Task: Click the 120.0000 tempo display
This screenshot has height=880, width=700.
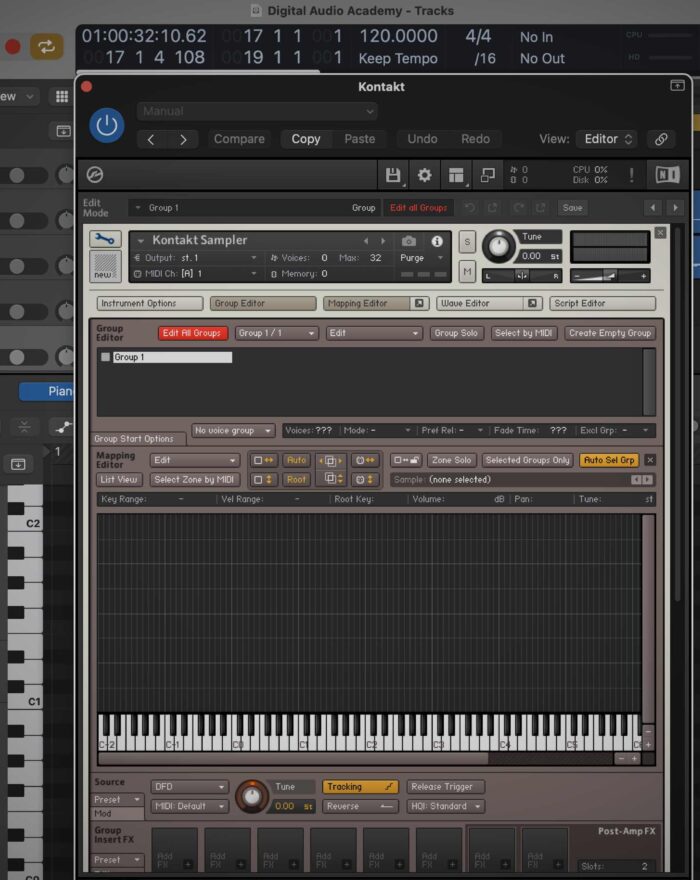Action: [x=398, y=36]
